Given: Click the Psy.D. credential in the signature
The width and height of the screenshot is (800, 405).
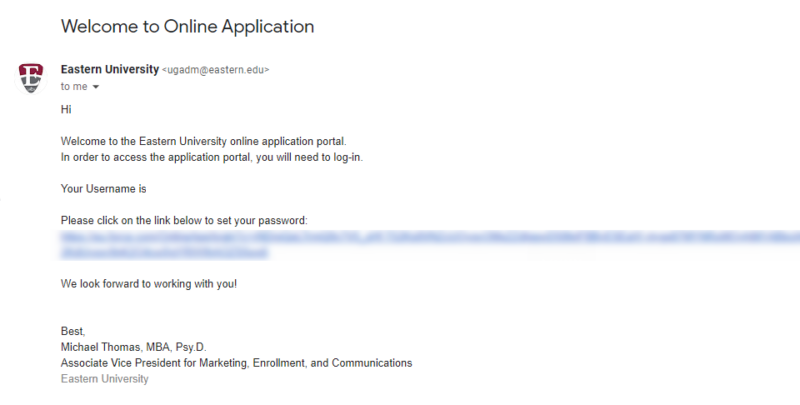Looking at the screenshot, I should tap(193, 347).
